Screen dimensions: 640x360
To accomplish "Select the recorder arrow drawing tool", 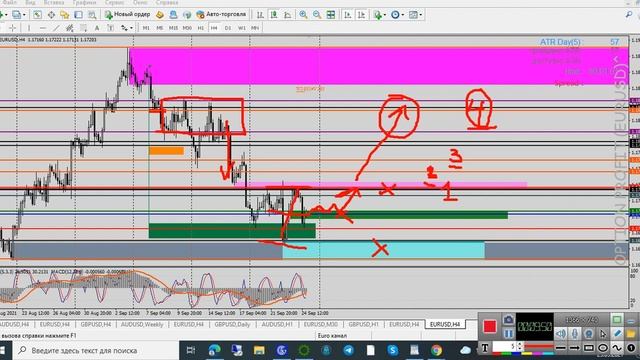I will click(x=575, y=348).
